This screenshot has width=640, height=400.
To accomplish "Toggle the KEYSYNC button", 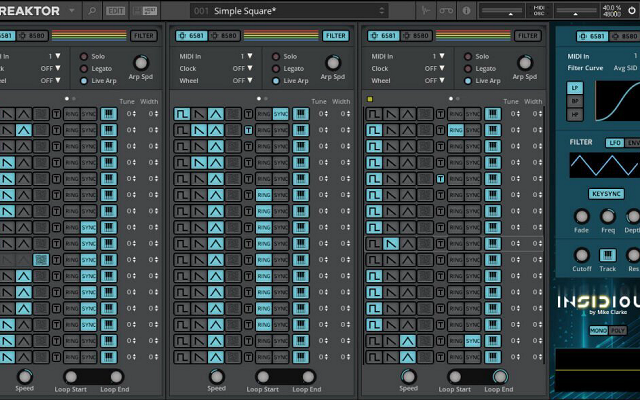I will pos(606,194).
